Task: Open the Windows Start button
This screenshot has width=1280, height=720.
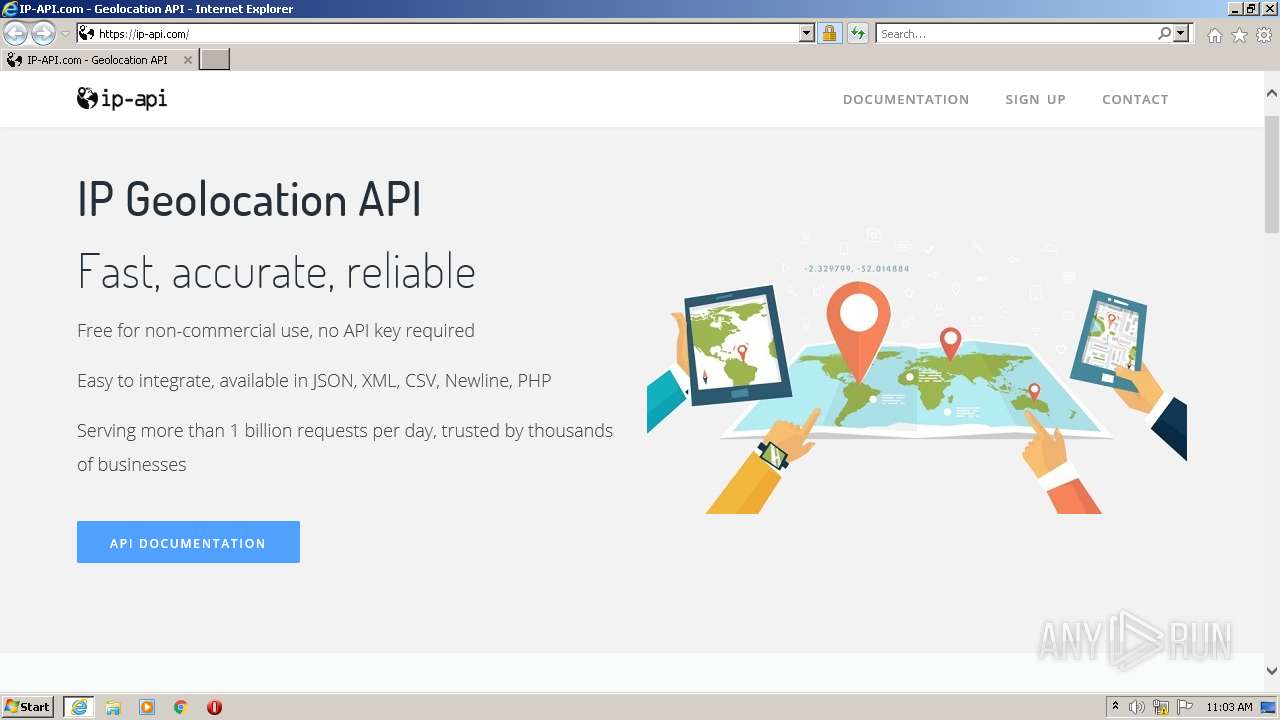Action: (28, 707)
